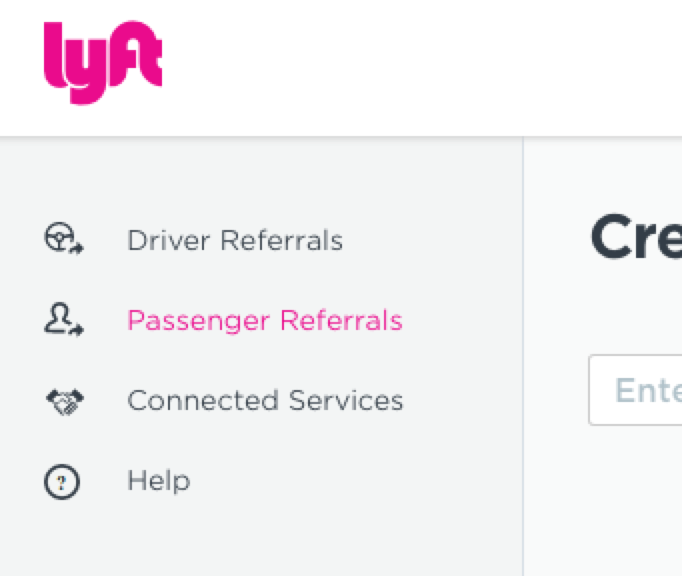Image resolution: width=682 pixels, height=576 pixels.
Task: Open Driver Referrals in the sidebar
Action: [x=235, y=240]
